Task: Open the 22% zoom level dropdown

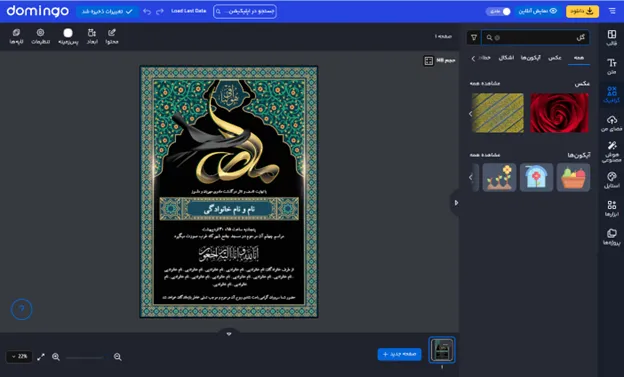Action: [20, 356]
